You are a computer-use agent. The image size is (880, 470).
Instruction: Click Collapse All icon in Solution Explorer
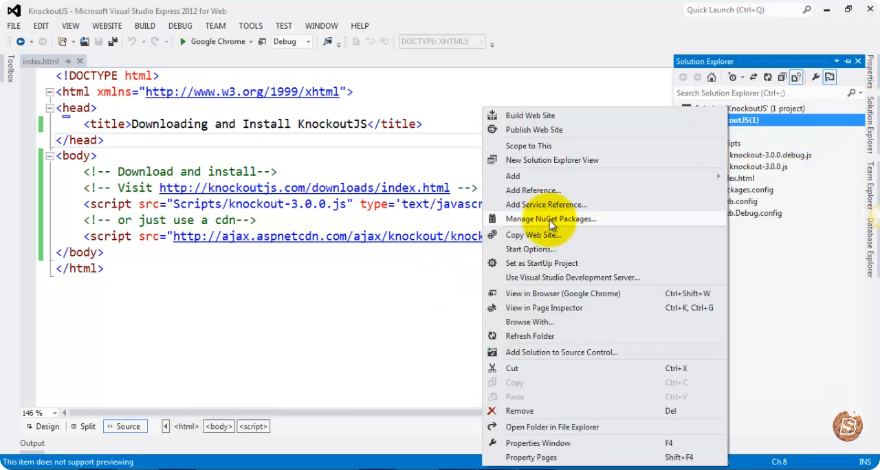click(x=781, y=77)
